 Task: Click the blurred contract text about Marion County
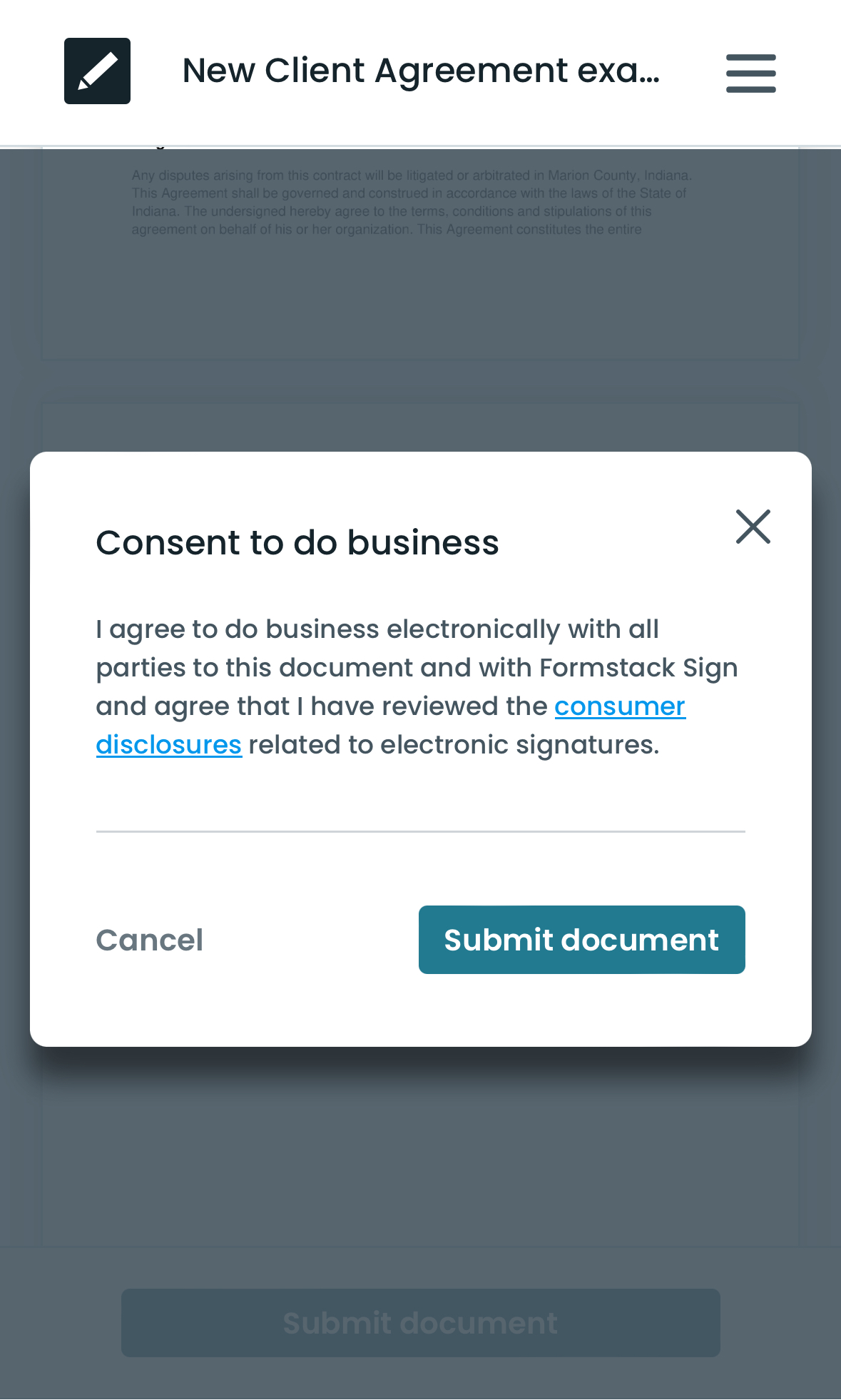(412, 201)
